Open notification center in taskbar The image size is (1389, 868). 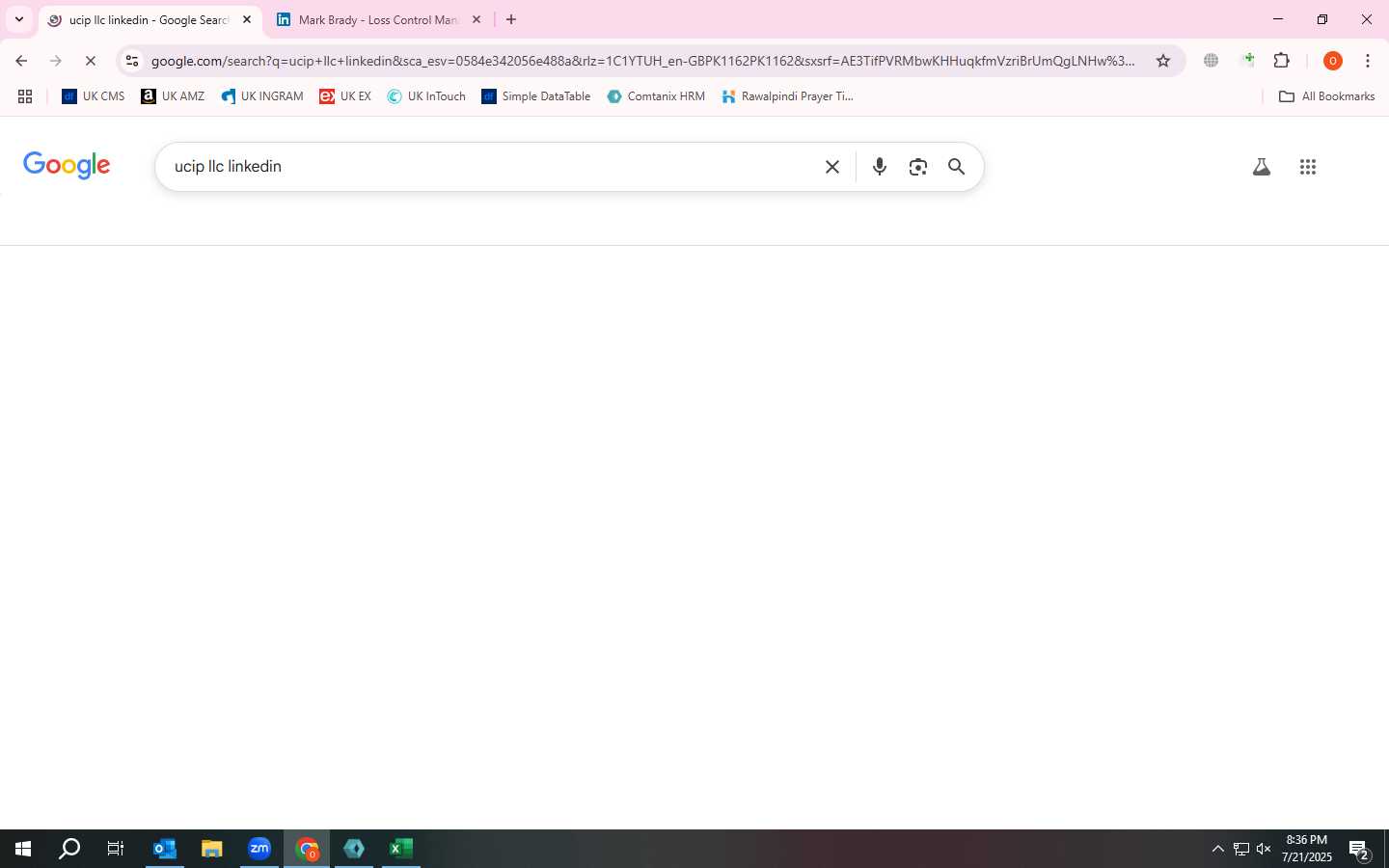tap(1359, 850)
